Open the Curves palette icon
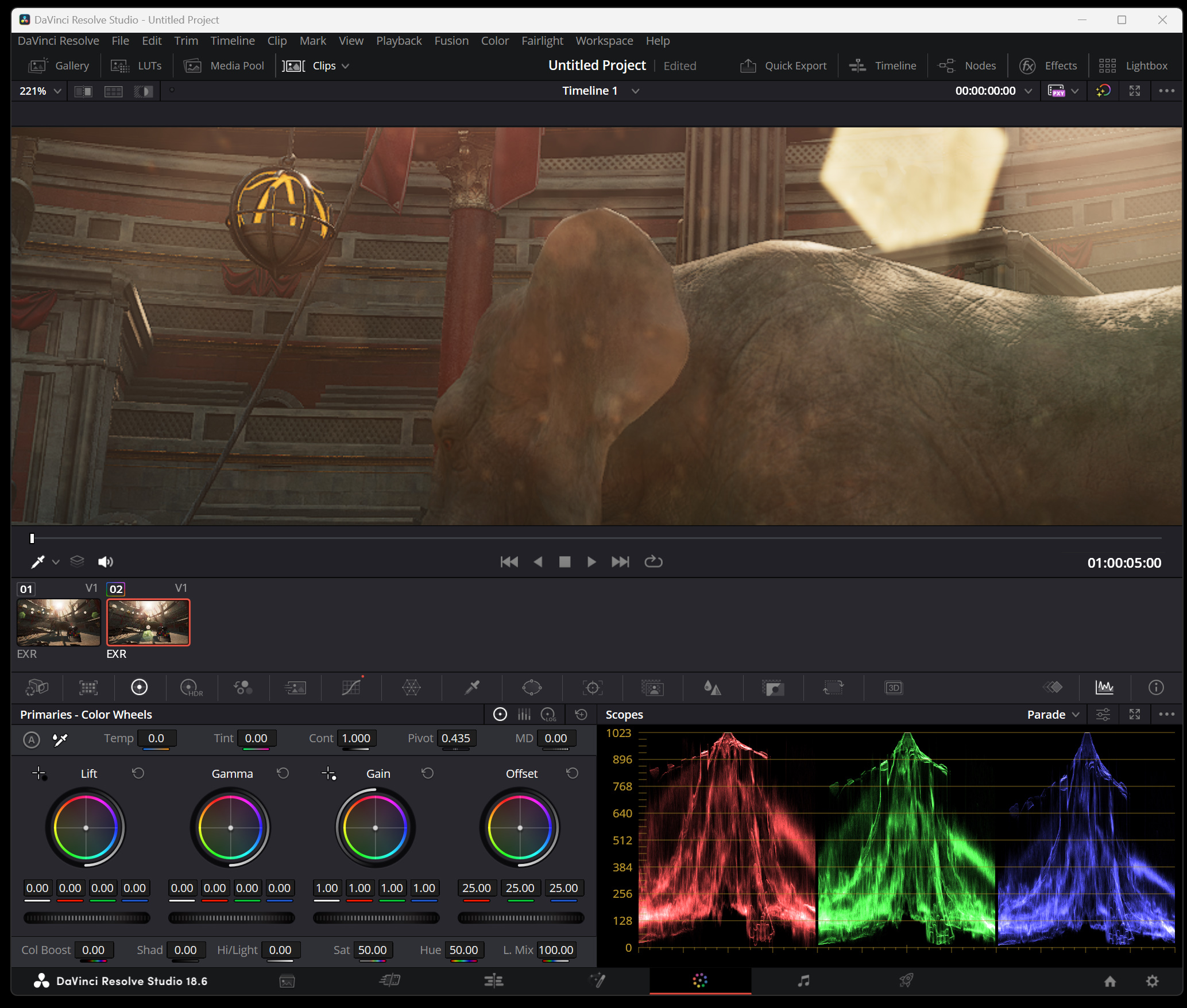The image size is (1187, 1008). click(351, 687)
